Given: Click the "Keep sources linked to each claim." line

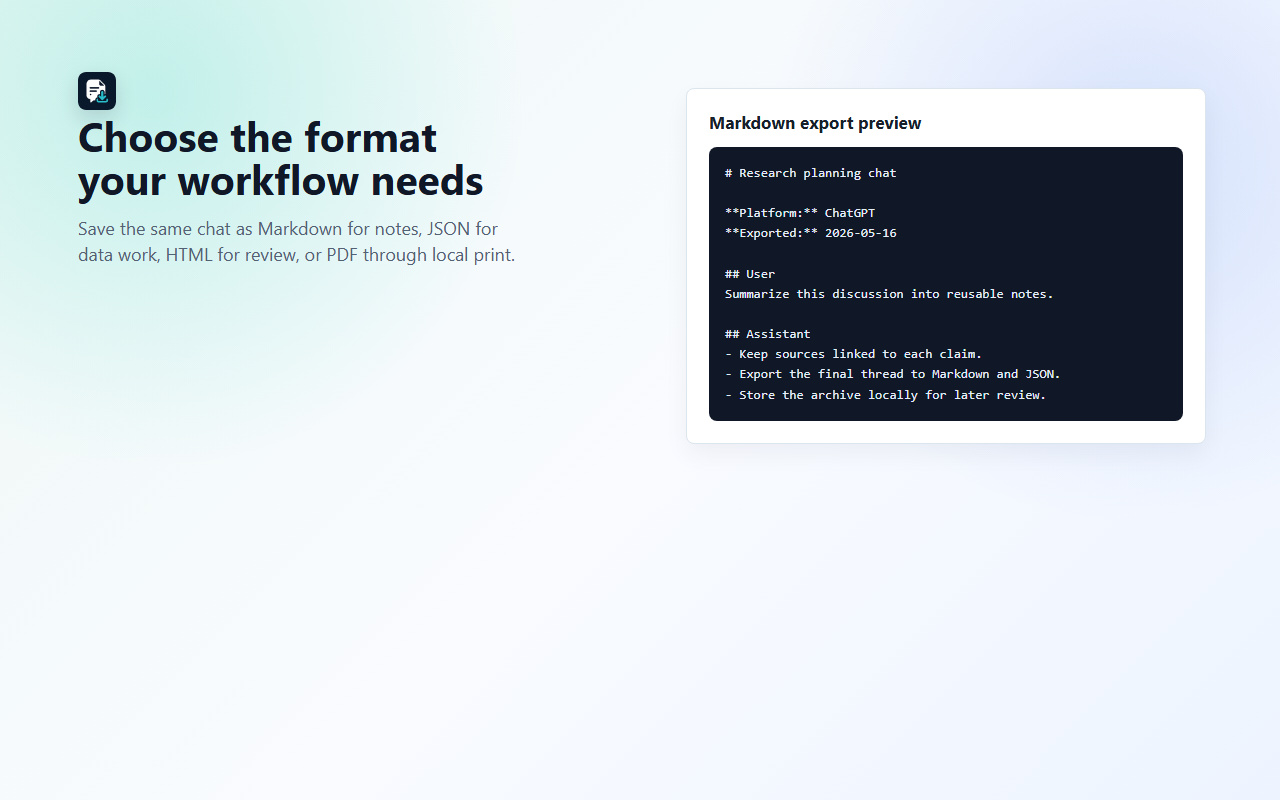Looking at the screenshot, I should (x=854, y=354).
